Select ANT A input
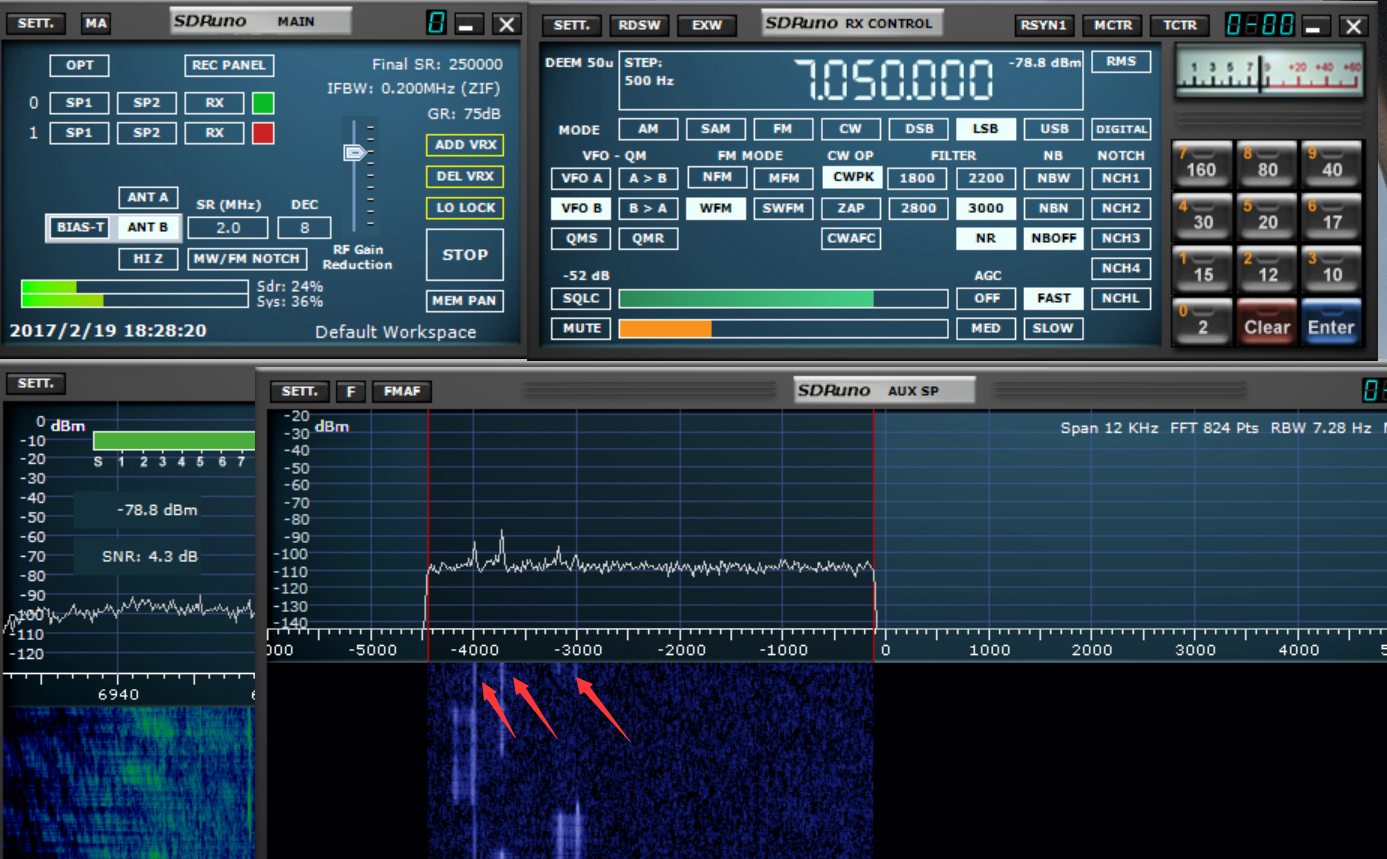 (x=148, y=197)
